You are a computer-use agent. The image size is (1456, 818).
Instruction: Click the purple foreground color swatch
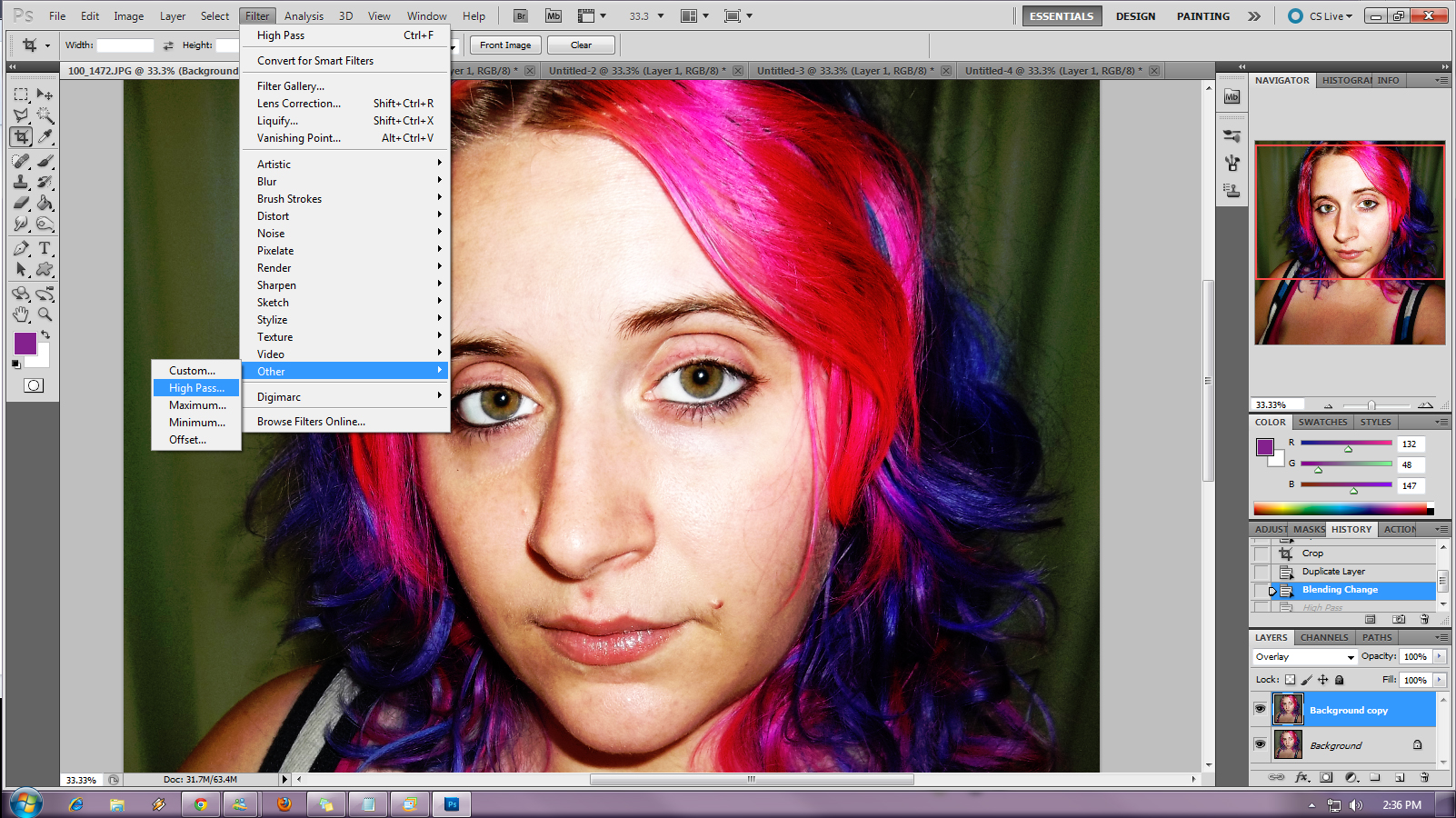[25, 344]
